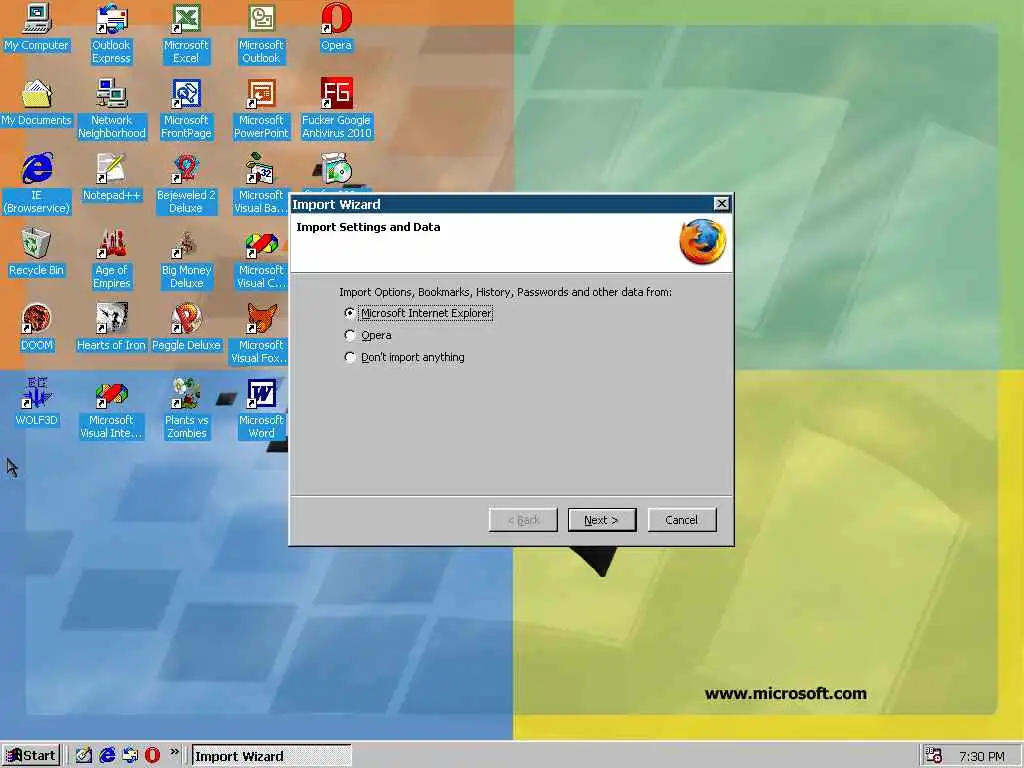Image resolution: width=1024 pixels, height=768 pixels.
Task: Click the Import Wizard taskbar button
Action: pos(272,756)
